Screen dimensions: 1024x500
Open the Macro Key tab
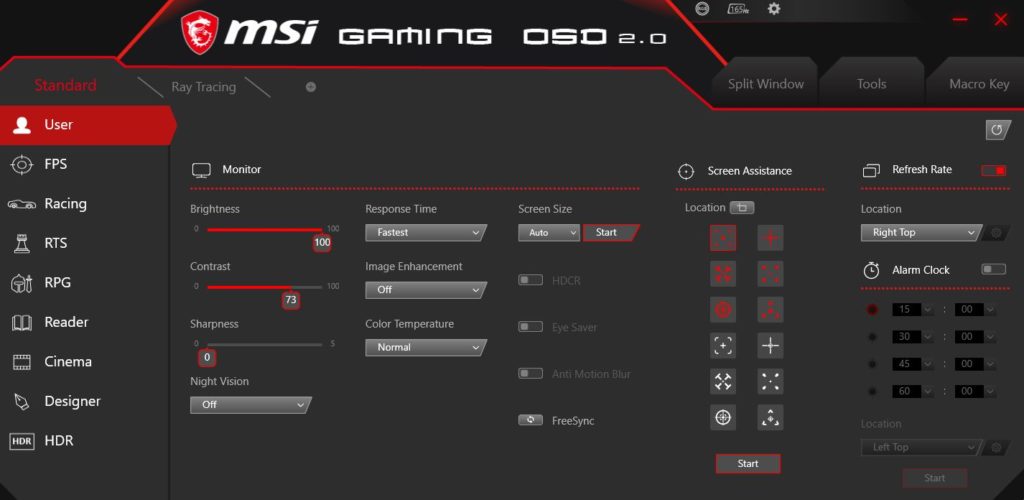[x=978, y=84]
